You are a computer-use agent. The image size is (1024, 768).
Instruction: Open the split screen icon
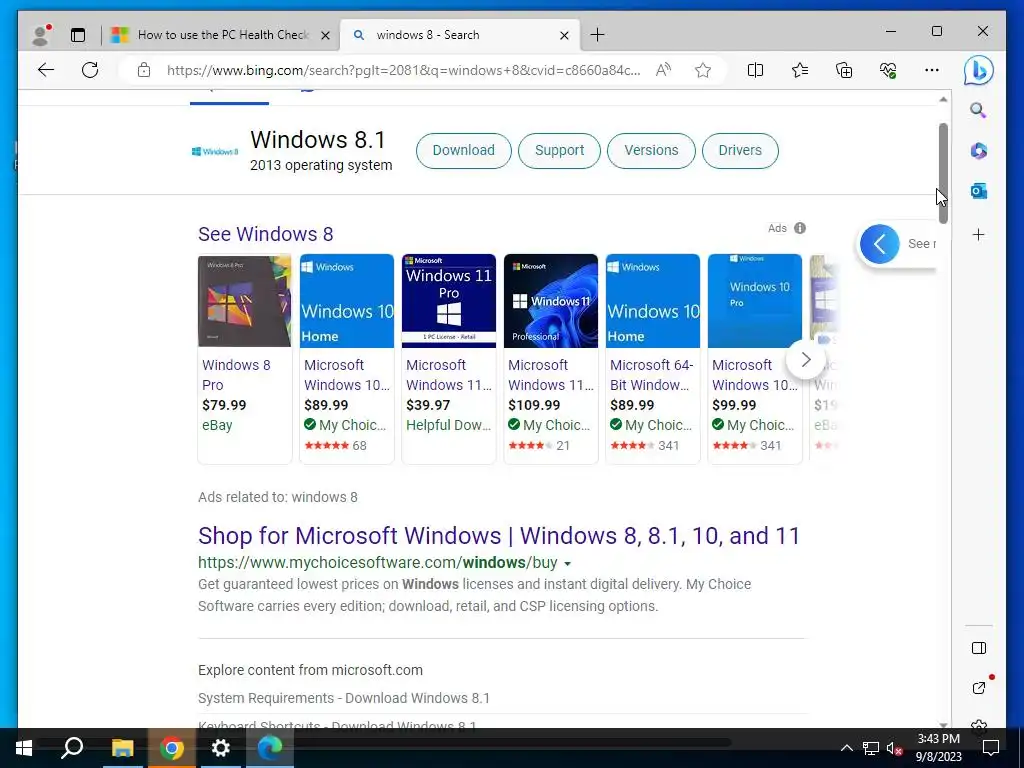pyautogui.click(x=755, y=70)
